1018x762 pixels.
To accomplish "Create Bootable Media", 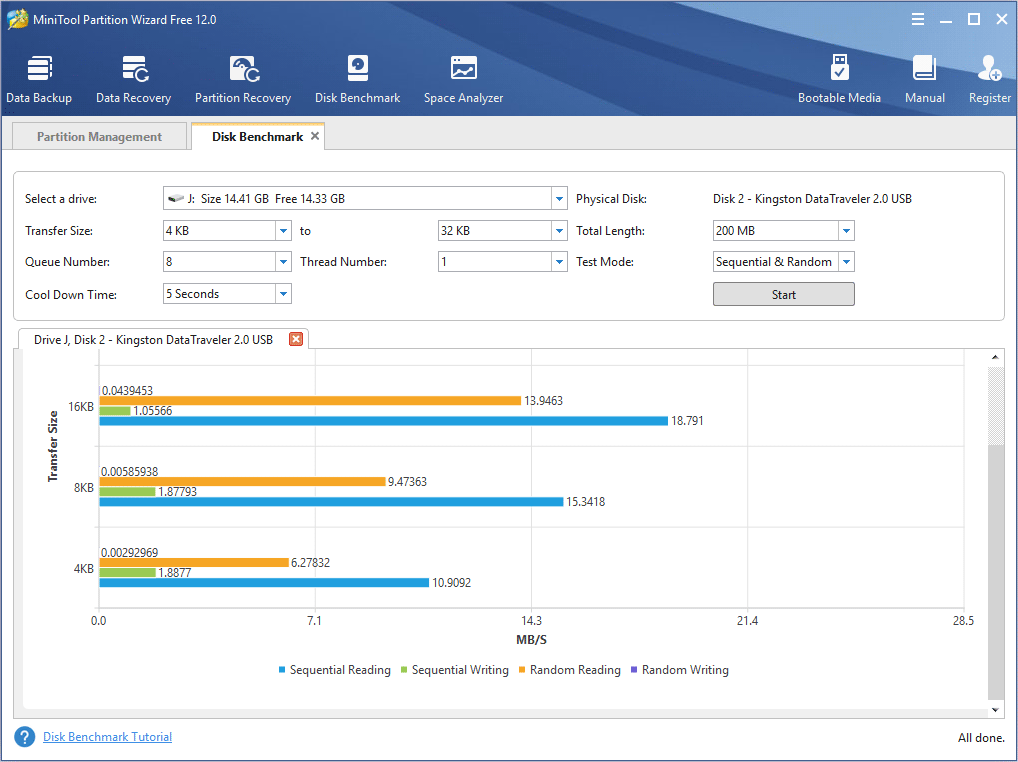I will (839, 79).
